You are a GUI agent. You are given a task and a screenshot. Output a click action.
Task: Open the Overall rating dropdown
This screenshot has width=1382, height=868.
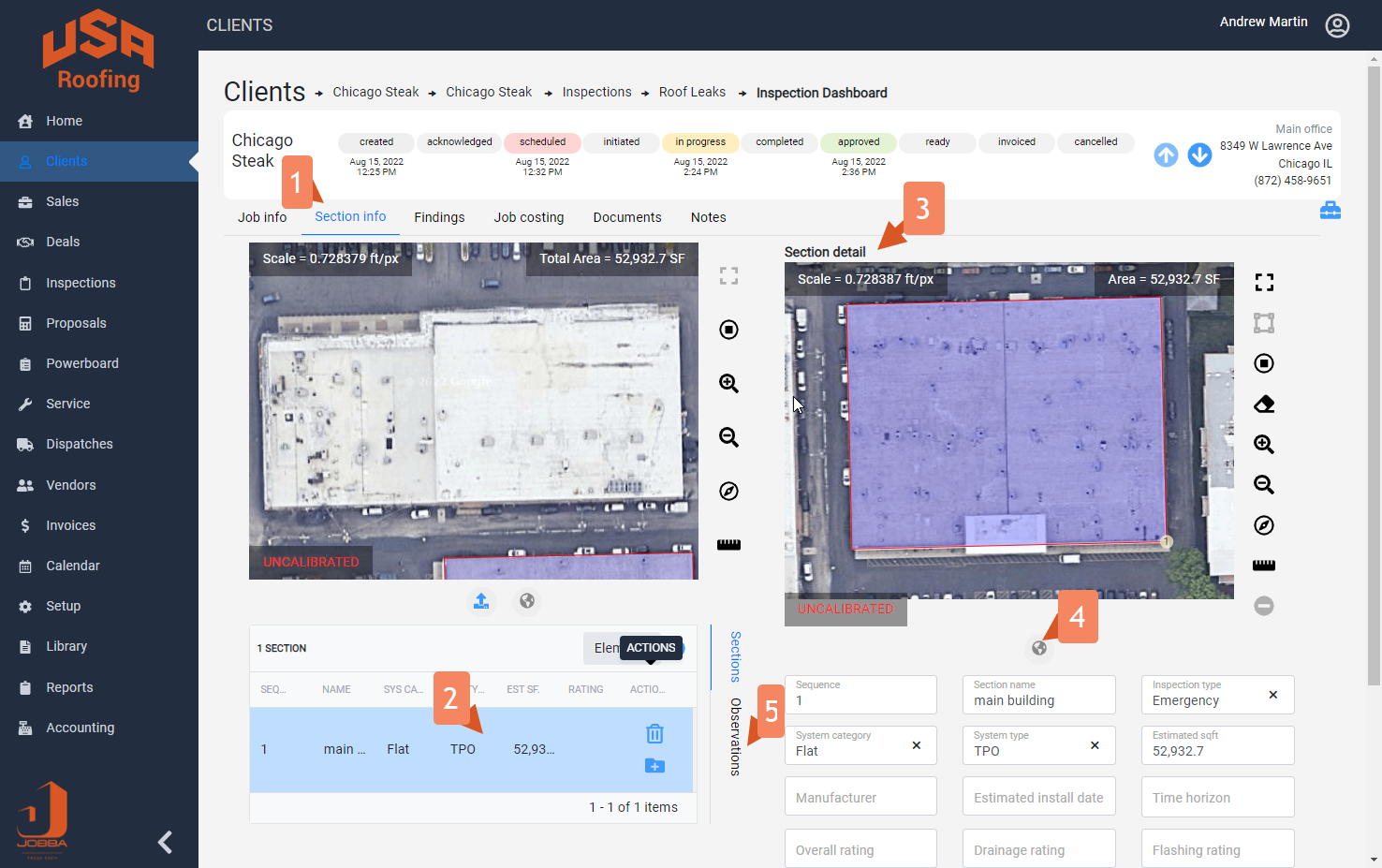tap(860, 849)
